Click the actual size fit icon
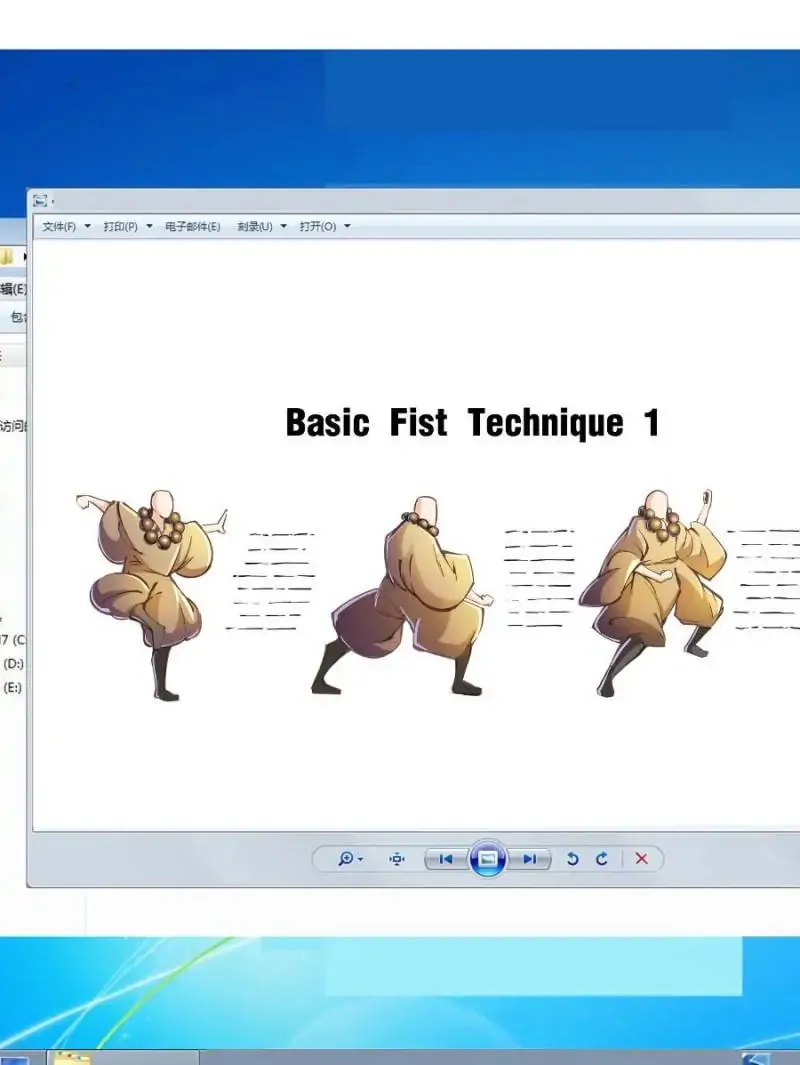Screen dimensions: 800x1065 pos(397,859)
